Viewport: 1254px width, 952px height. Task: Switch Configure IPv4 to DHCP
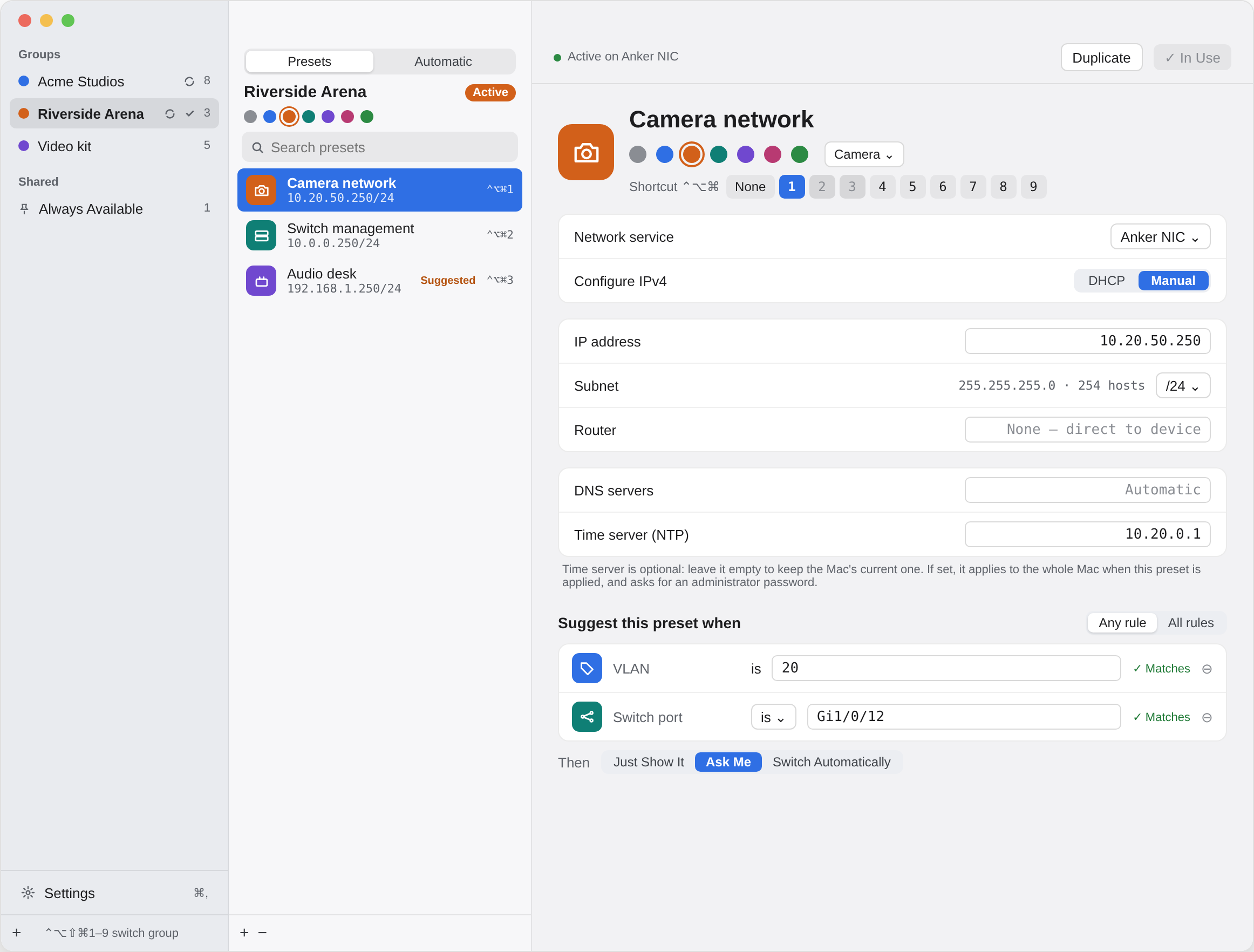click(x=1106, y=281)
